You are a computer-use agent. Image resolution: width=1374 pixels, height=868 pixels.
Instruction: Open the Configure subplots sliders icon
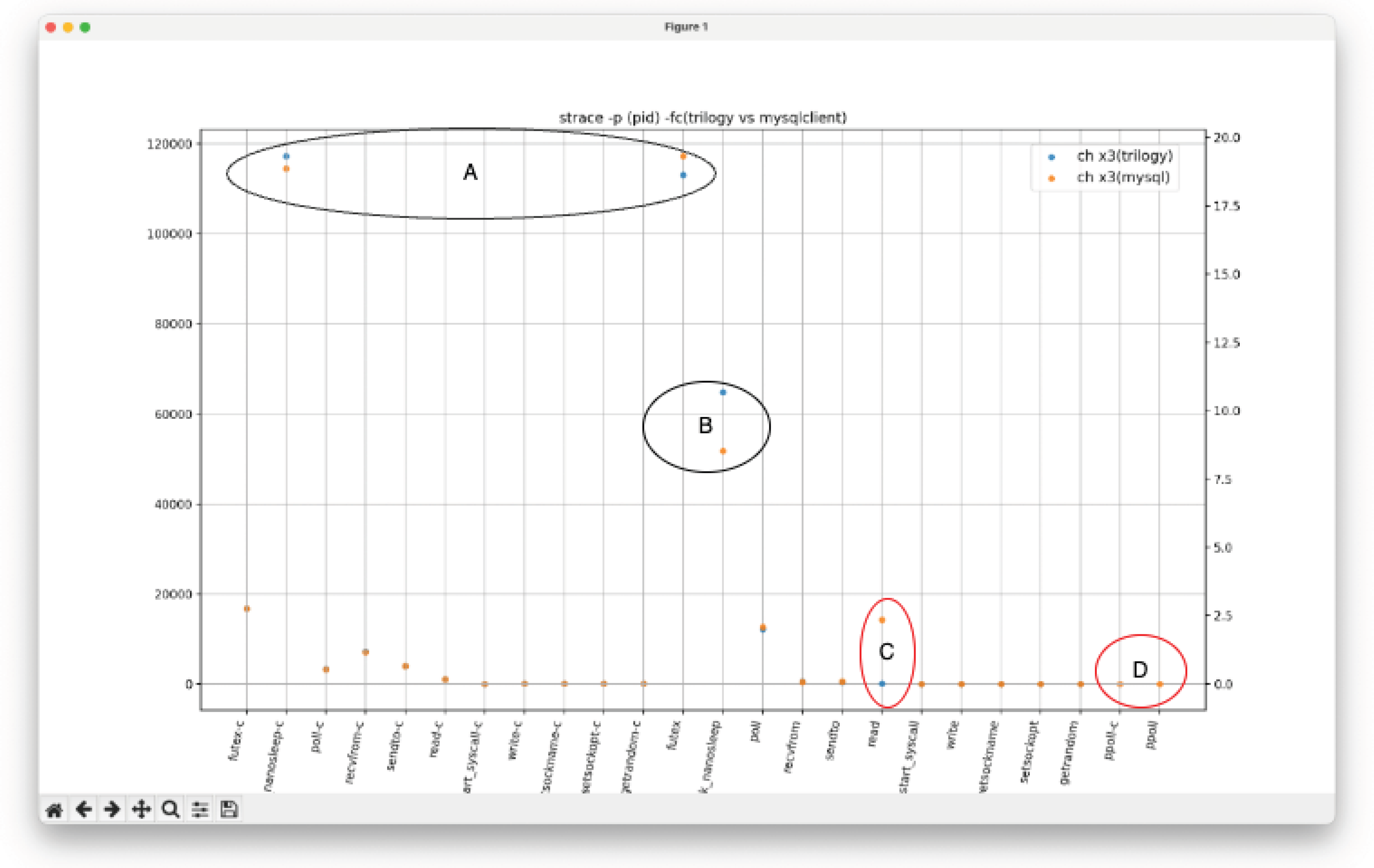200,809
